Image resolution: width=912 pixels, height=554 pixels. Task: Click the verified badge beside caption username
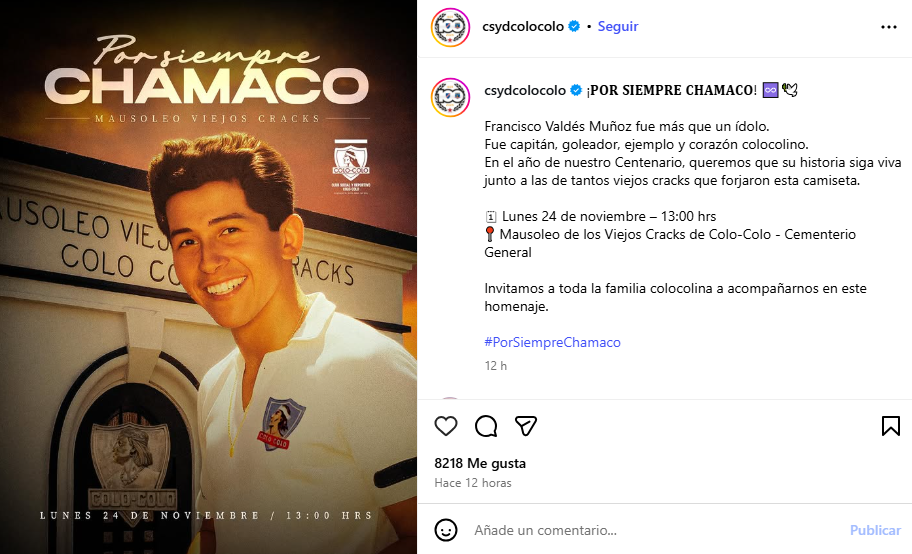point(576,90)
